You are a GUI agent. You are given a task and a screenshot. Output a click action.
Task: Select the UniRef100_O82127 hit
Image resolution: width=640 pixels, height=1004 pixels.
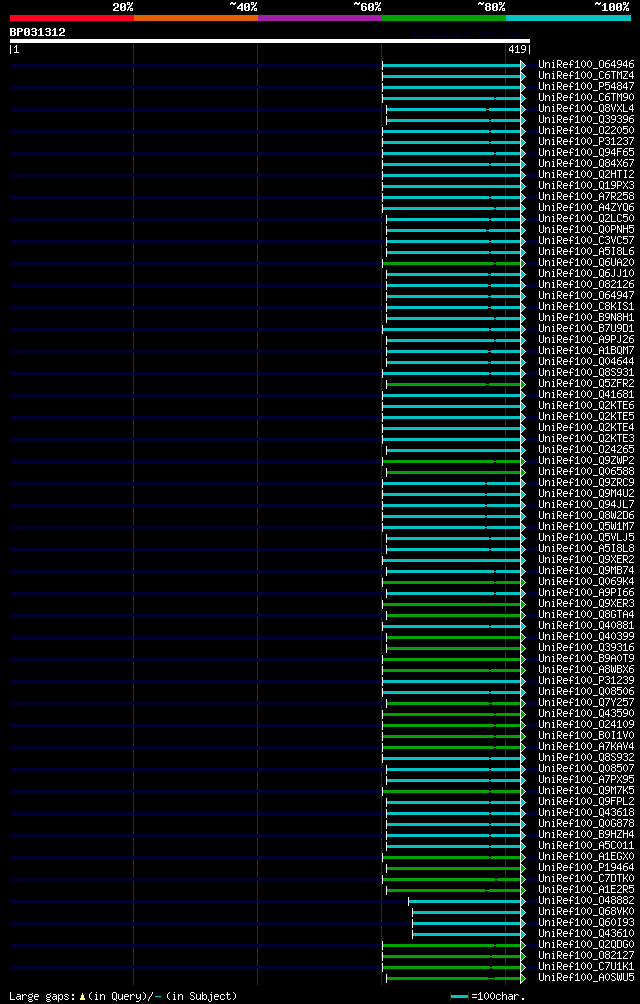[x=586, y=956]
